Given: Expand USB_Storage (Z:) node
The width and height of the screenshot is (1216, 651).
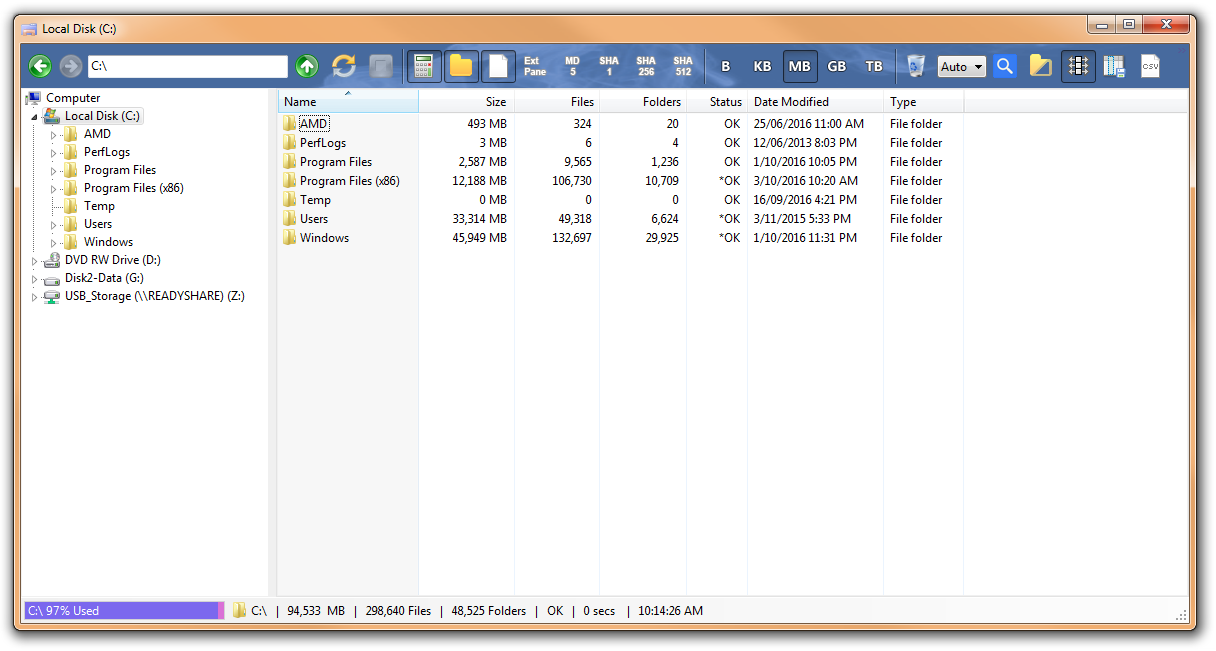Looking at the screenshot, I should (34, 297).
